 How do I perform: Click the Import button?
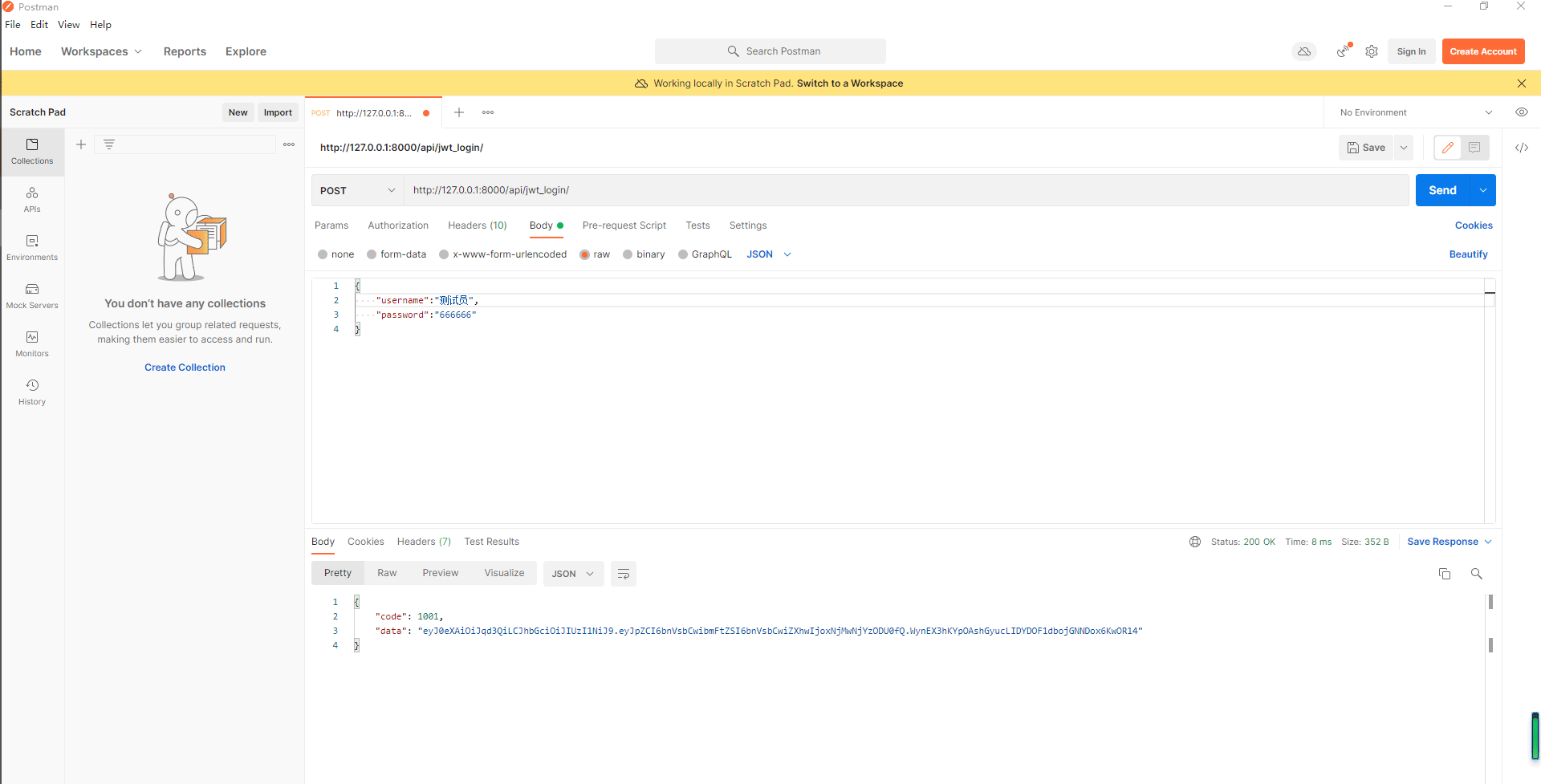(278, 112)
